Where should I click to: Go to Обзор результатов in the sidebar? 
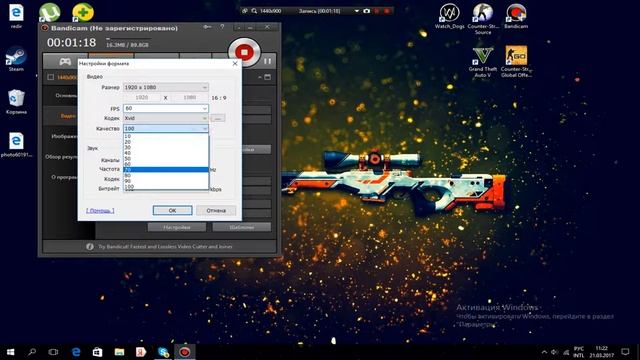[61, 157]
